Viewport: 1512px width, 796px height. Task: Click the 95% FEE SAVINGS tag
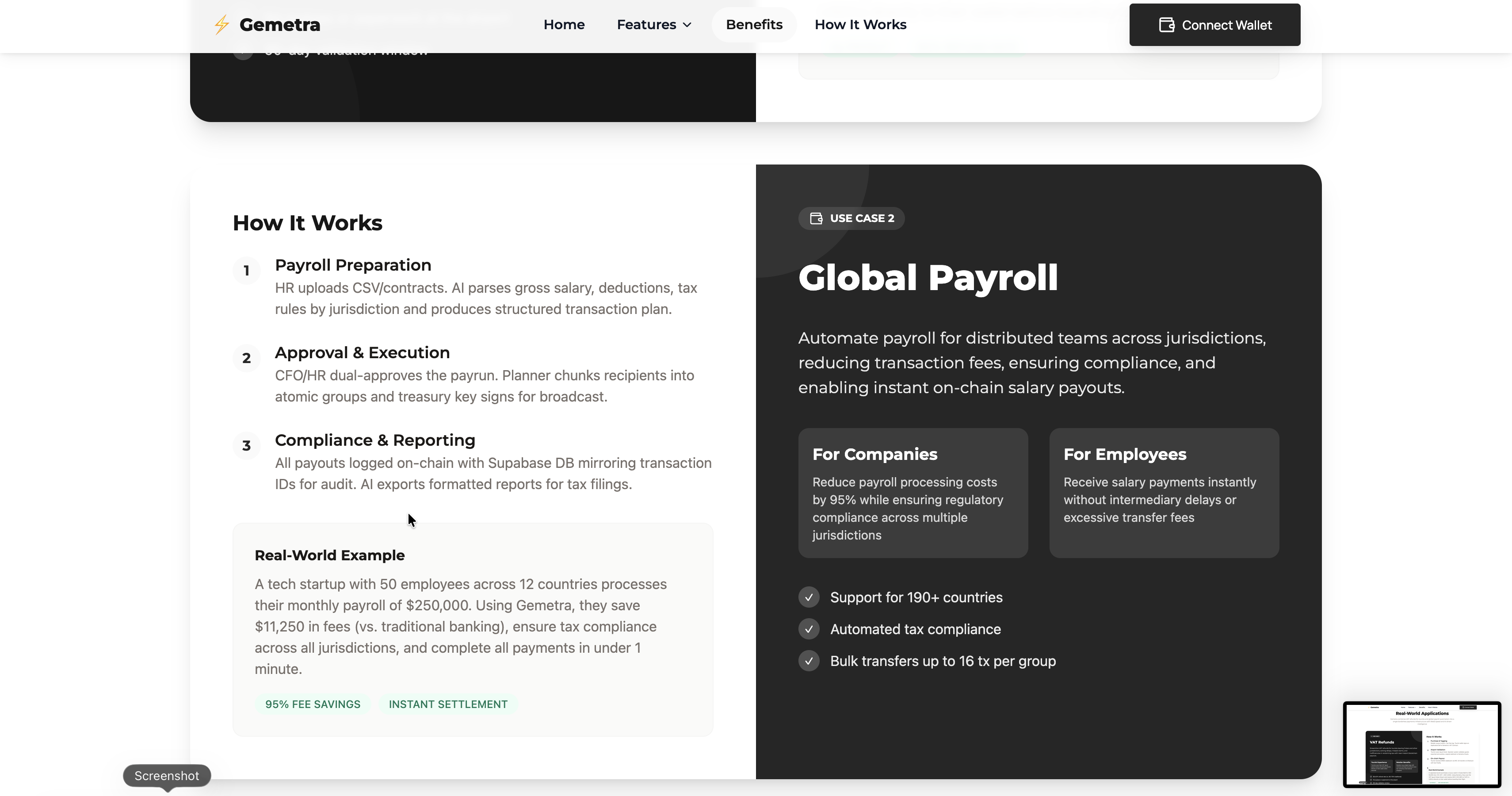pos(312,704)
